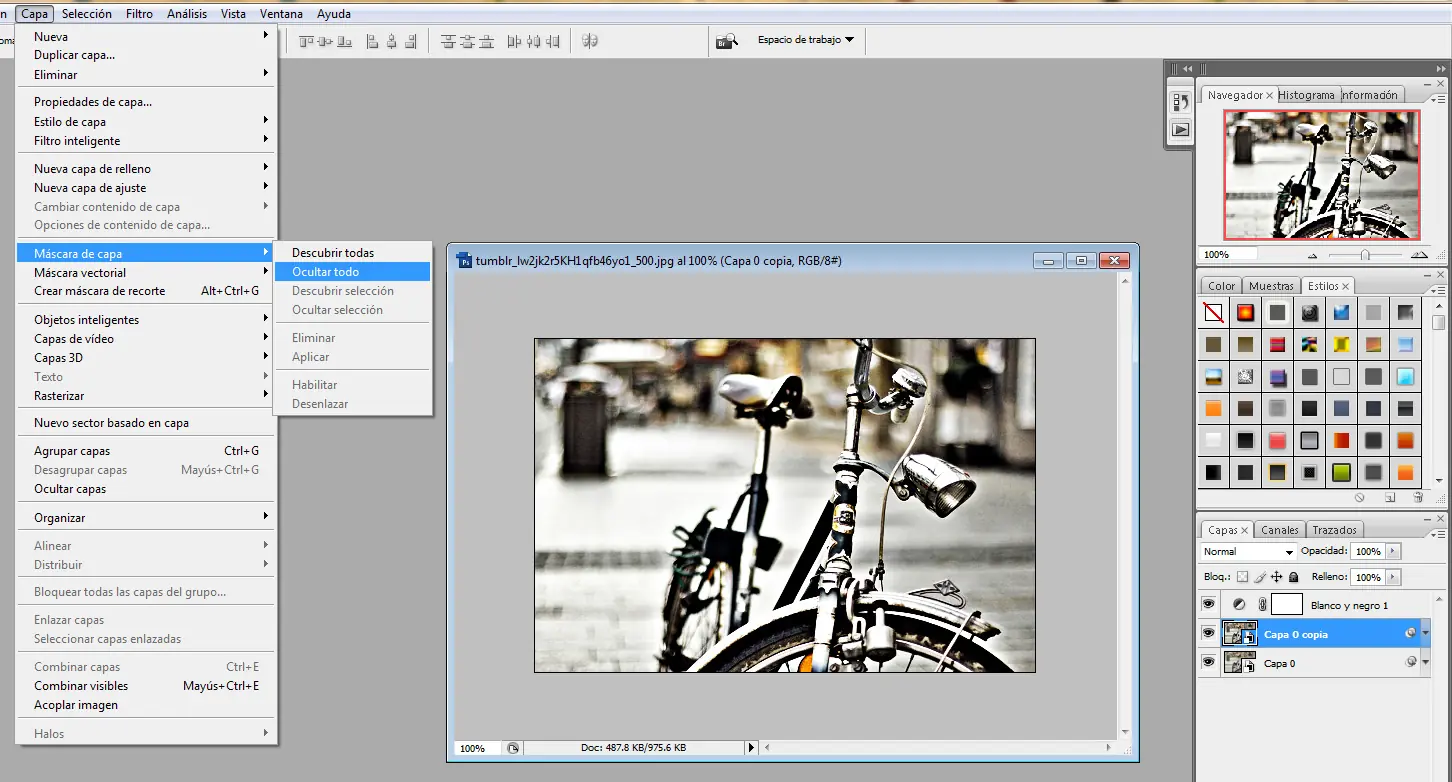Click the distribute left edges icon
The height and width of the screenshot is (782, 1452).
click(x=514, y=41)
